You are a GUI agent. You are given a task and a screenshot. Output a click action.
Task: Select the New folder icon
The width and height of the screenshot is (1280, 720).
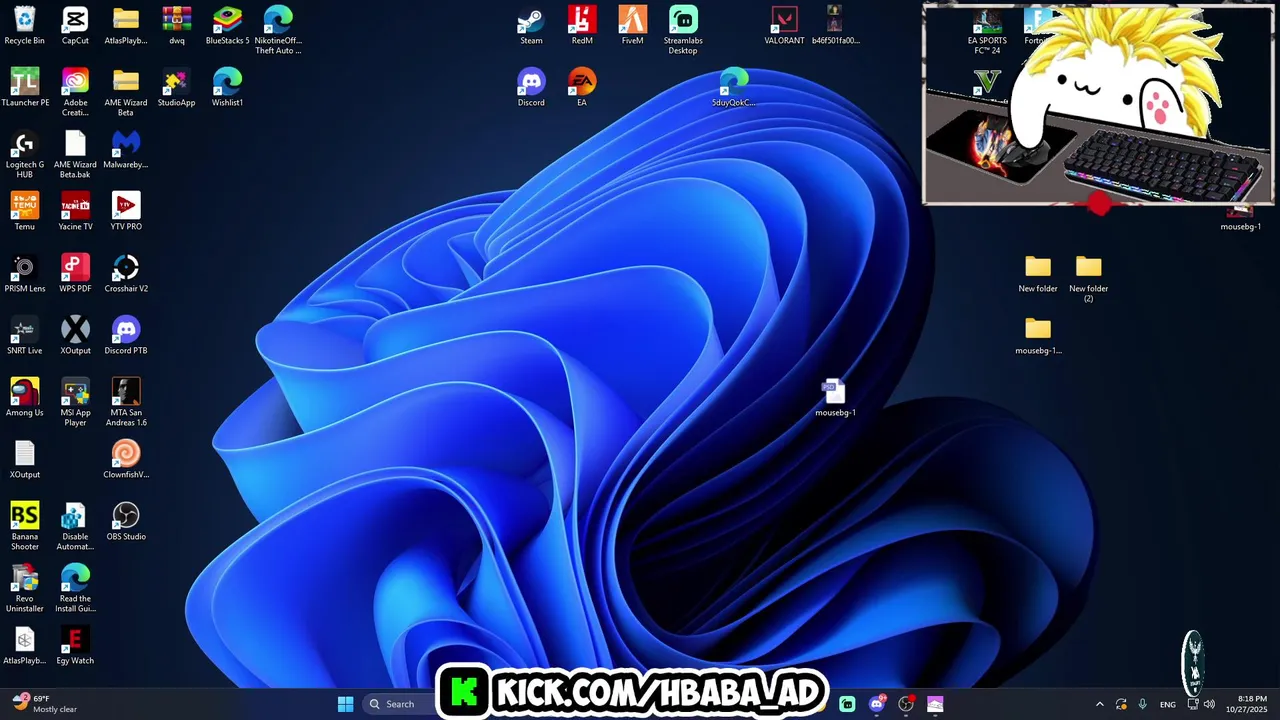point(1038,274)
